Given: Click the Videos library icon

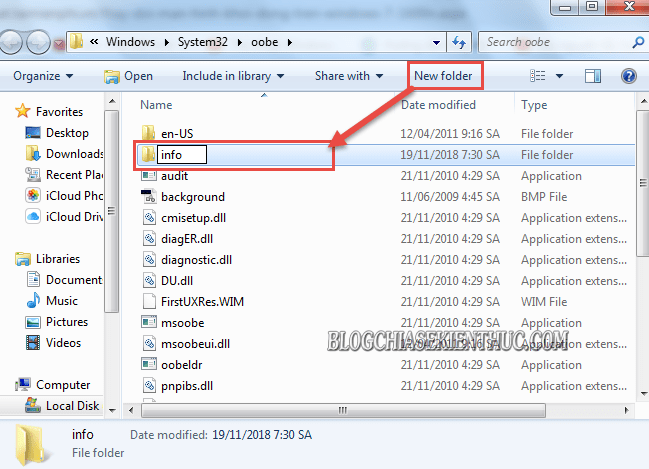Looking at the screenshot, I should tap(33, 343).
